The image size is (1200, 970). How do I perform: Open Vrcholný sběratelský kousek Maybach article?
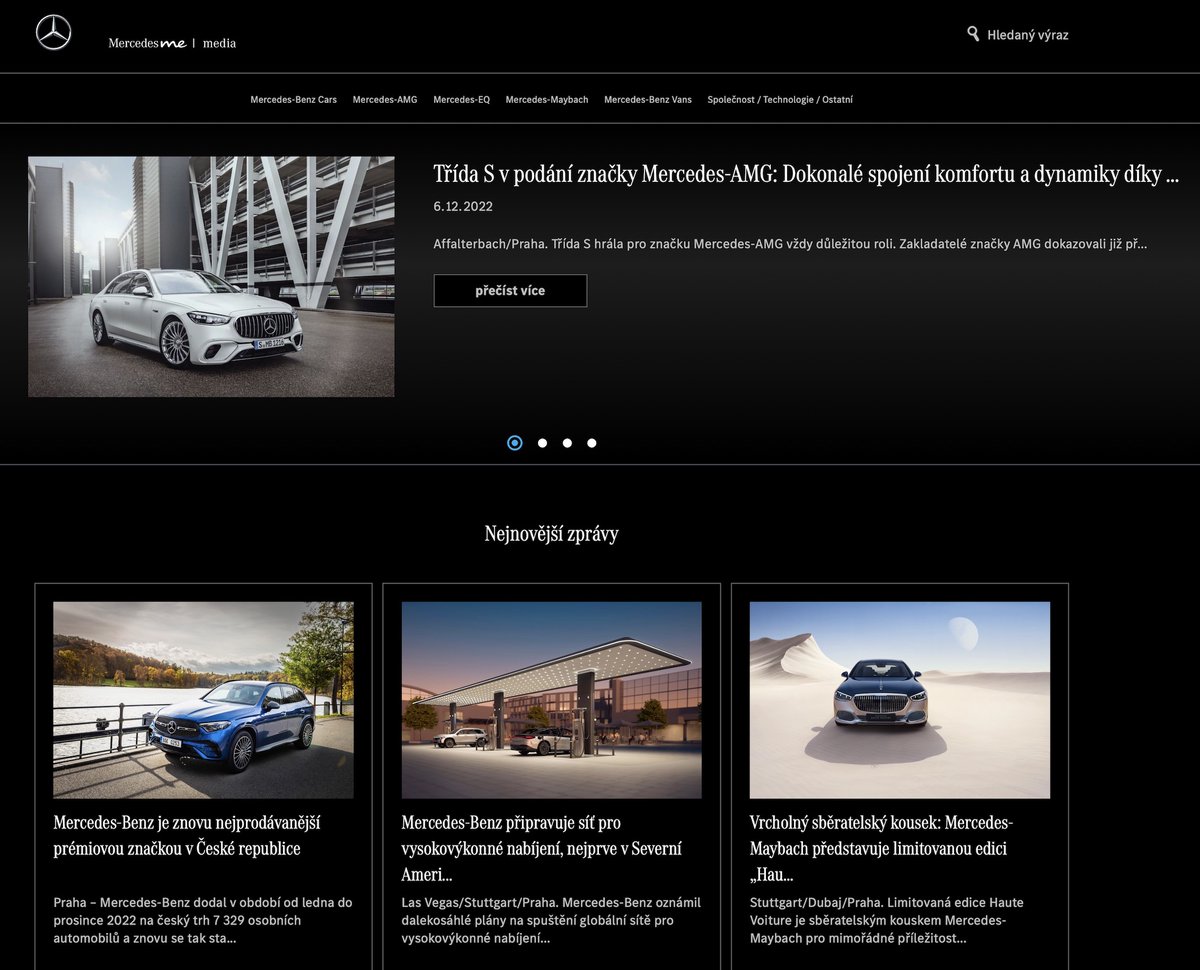click(x=881, y=849)
